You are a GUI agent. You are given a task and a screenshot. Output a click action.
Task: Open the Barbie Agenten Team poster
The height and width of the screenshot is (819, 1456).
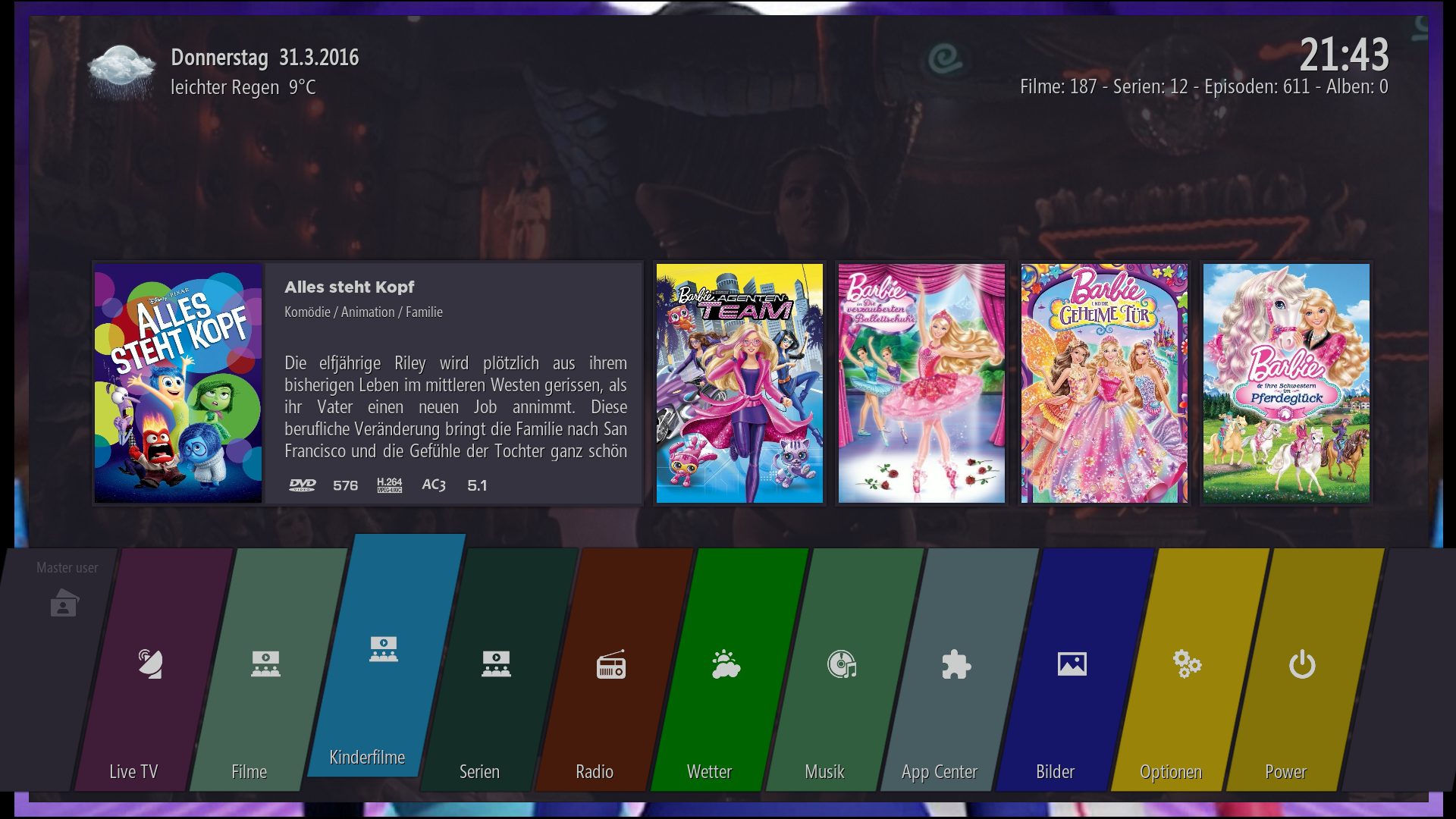(x=739, y=383)
